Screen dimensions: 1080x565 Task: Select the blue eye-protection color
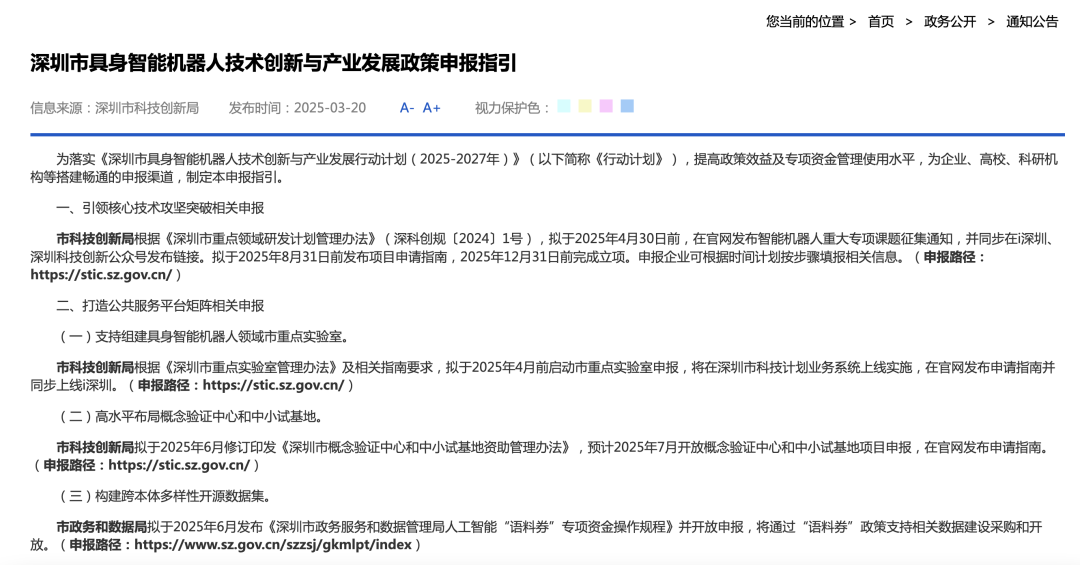tap(627, 106)
